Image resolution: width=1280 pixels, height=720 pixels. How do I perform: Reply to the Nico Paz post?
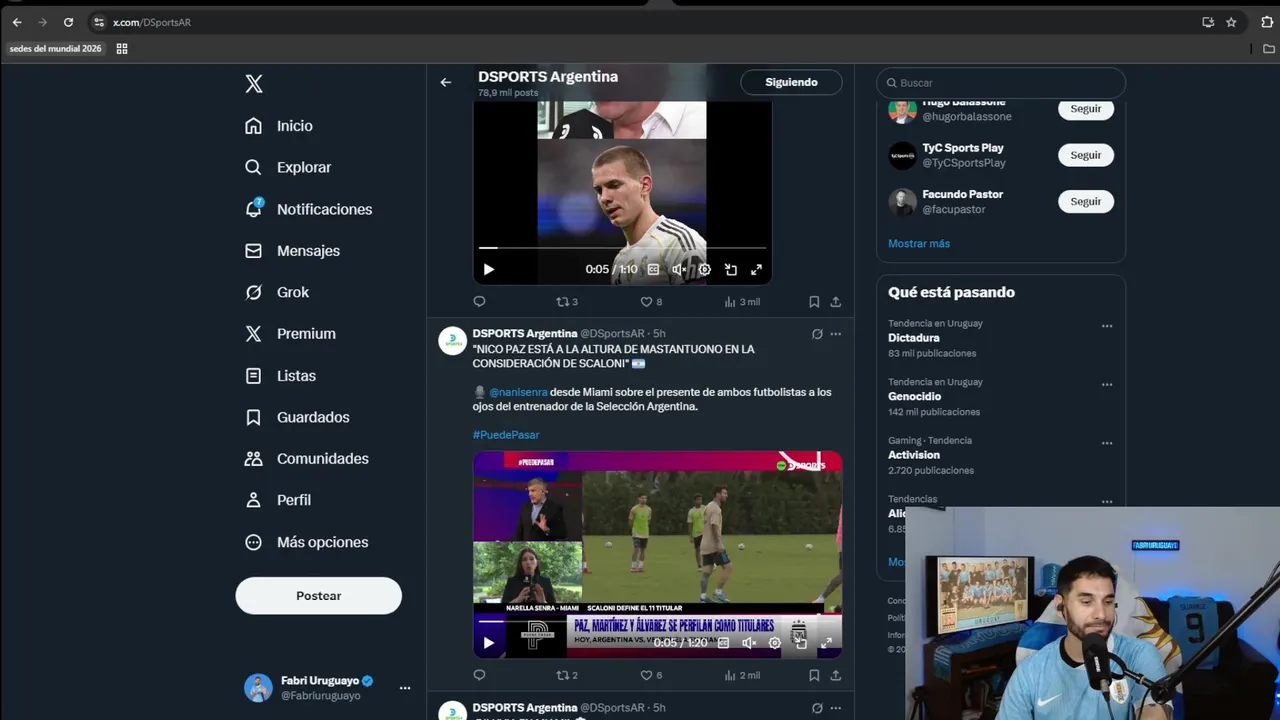tap(479, 675)
